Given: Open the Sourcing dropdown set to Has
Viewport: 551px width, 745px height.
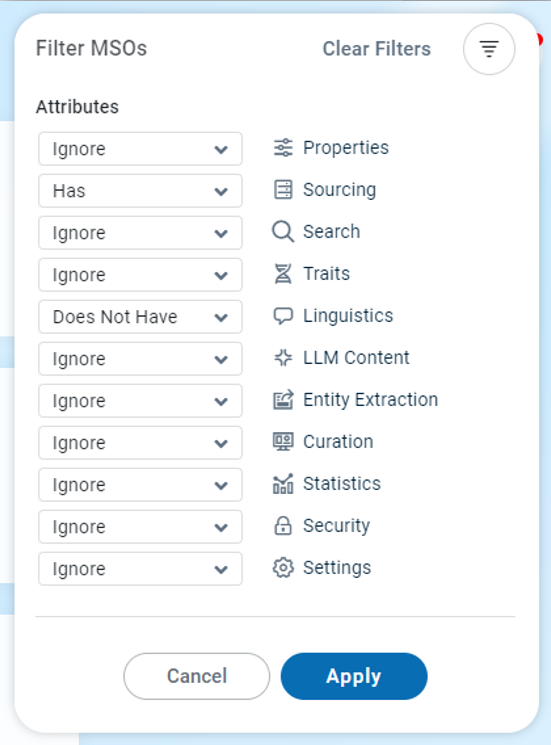Looking at the screenshot, I should point(140,191).
